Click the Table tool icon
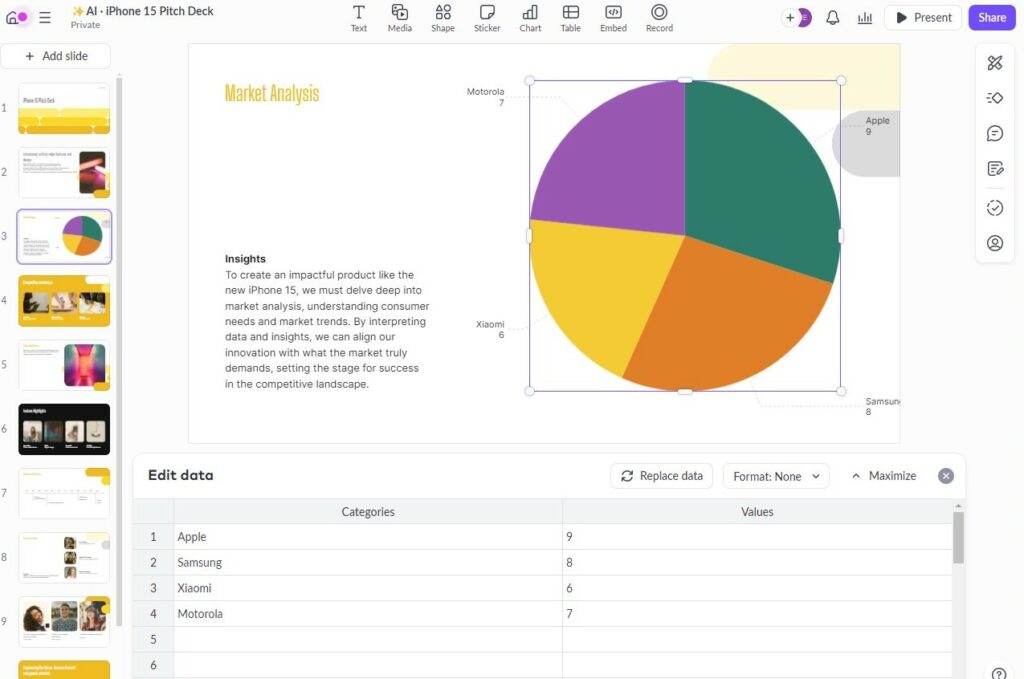This screenshot has width=1024, height=679. 570,17
